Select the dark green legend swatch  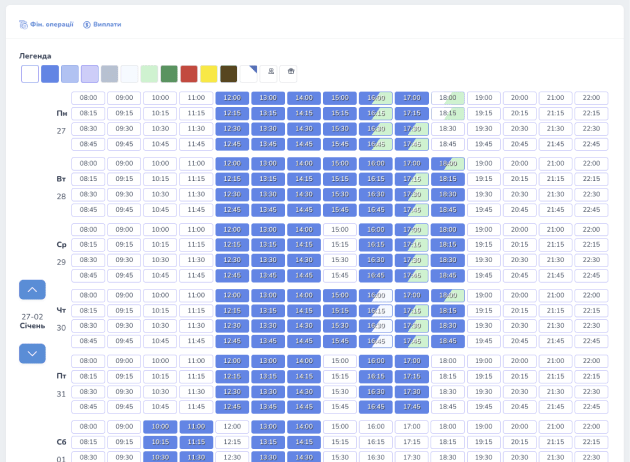coord(169,74)
